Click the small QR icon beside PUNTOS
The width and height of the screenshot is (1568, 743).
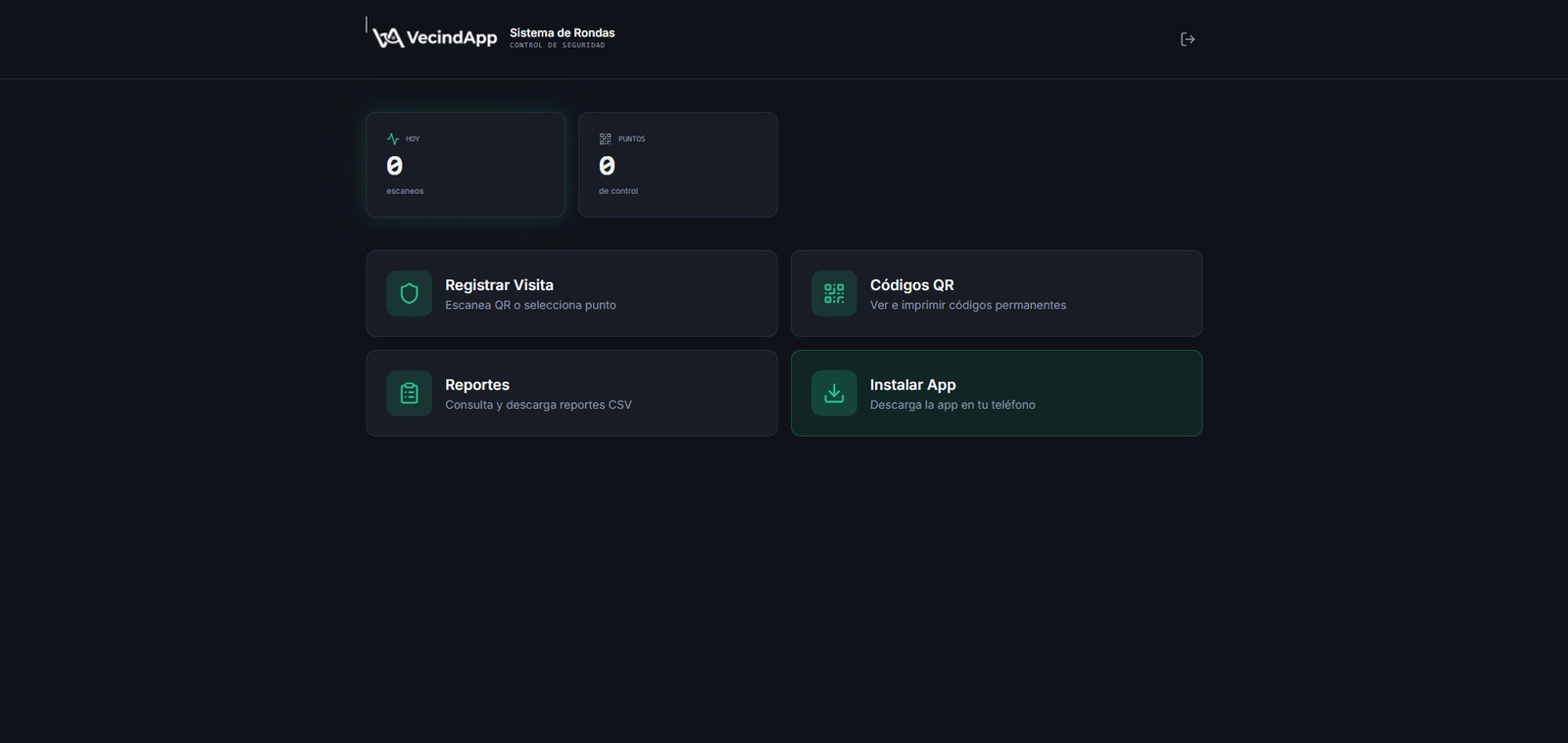(x=606, y=139)
